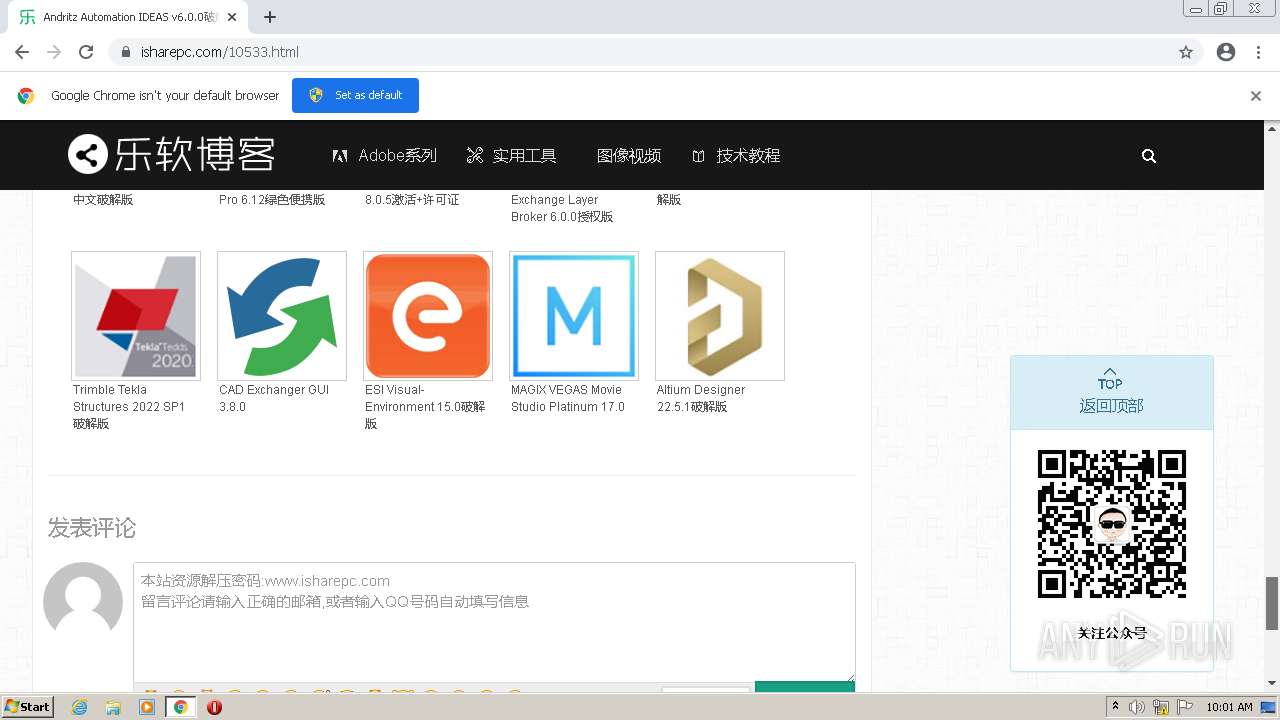1280x720 pixels.
Task: Close the Andritz Automation IDEAS tab
Action: (232, 17)
